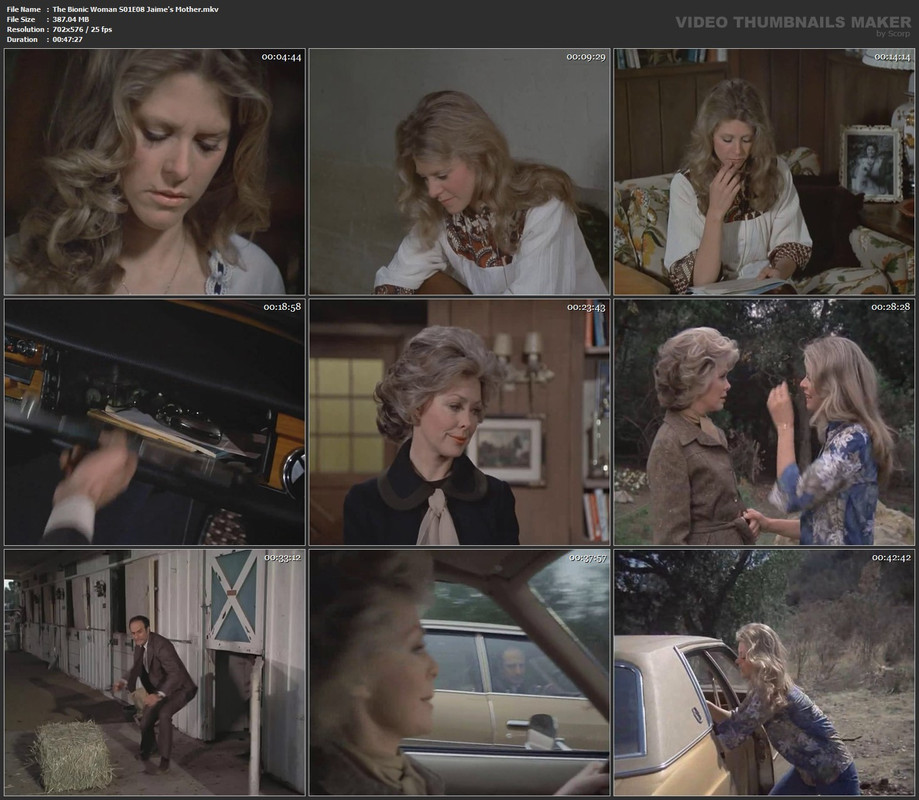
Task: Select the file name text ending in .mkv
Action: pyautogui.click(x=135, y=9)
